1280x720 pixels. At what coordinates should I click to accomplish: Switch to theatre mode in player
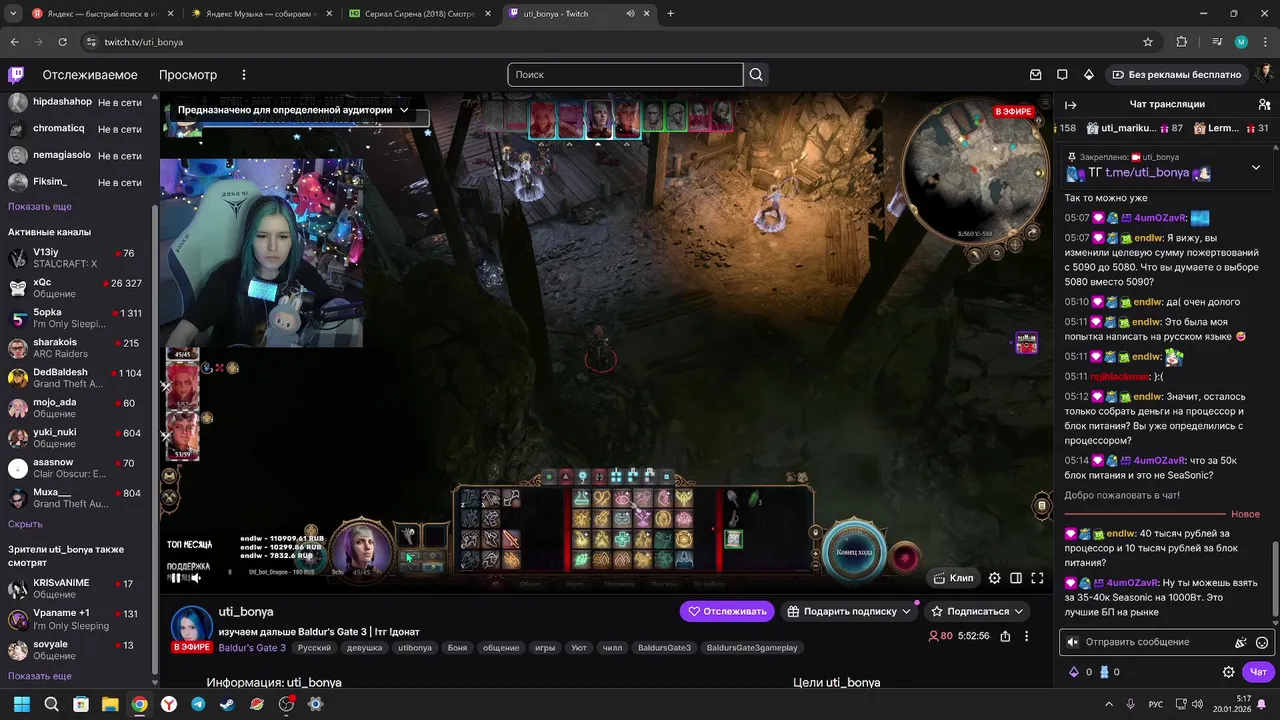(1016, 578)
